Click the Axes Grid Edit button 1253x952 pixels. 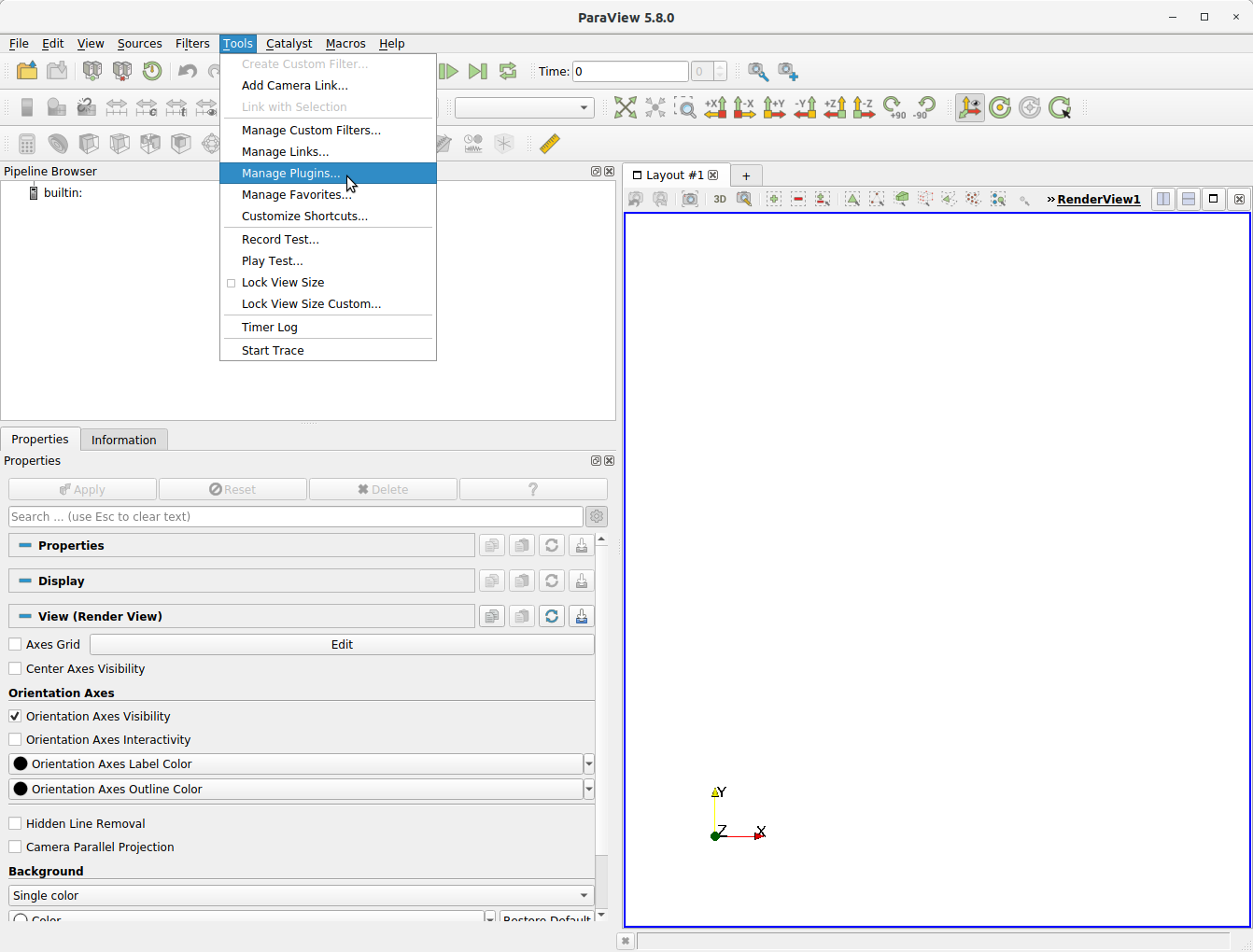click(x=342, y=644)
